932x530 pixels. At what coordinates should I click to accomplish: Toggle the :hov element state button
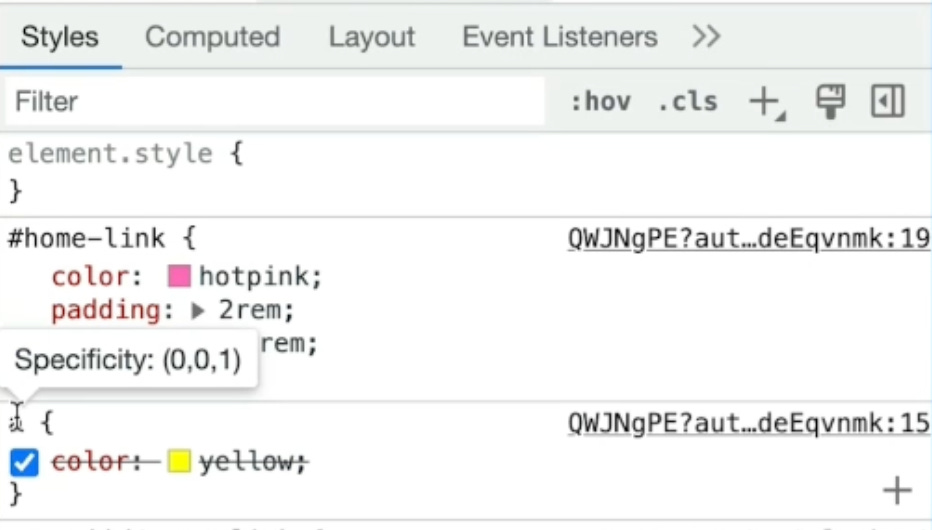pyautogui.click(x=600, y=102)
